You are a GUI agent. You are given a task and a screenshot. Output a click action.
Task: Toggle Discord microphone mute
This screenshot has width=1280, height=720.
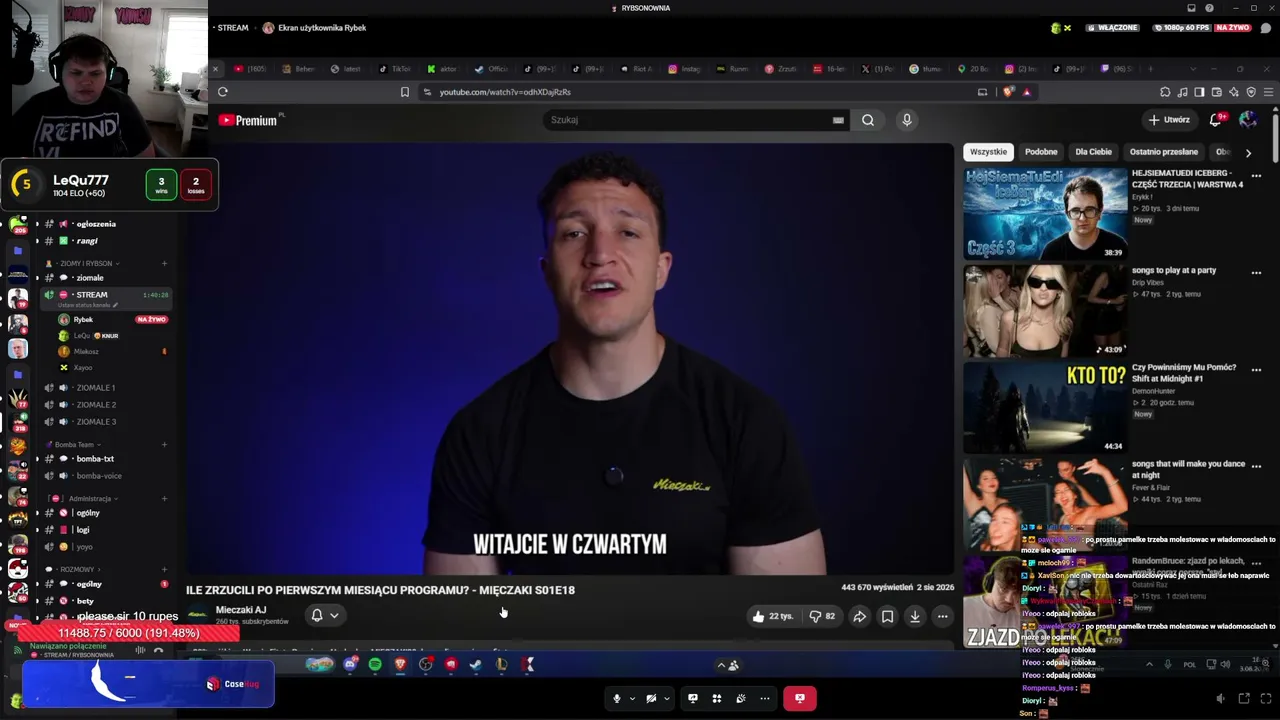click(617, 698)
